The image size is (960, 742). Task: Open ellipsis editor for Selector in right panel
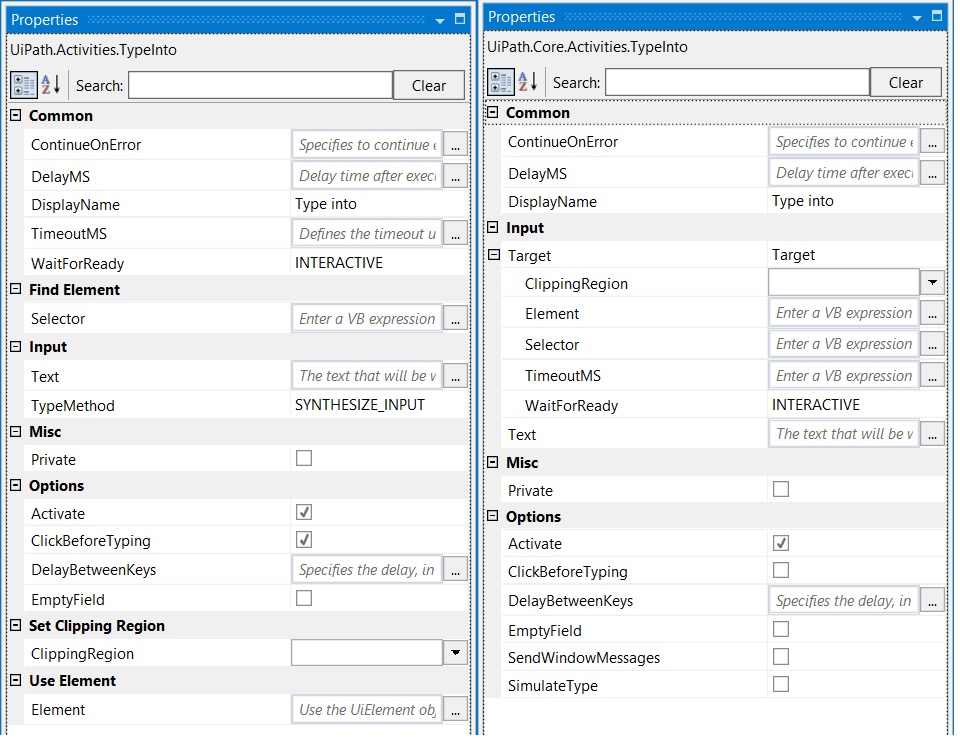click(932, 344)
